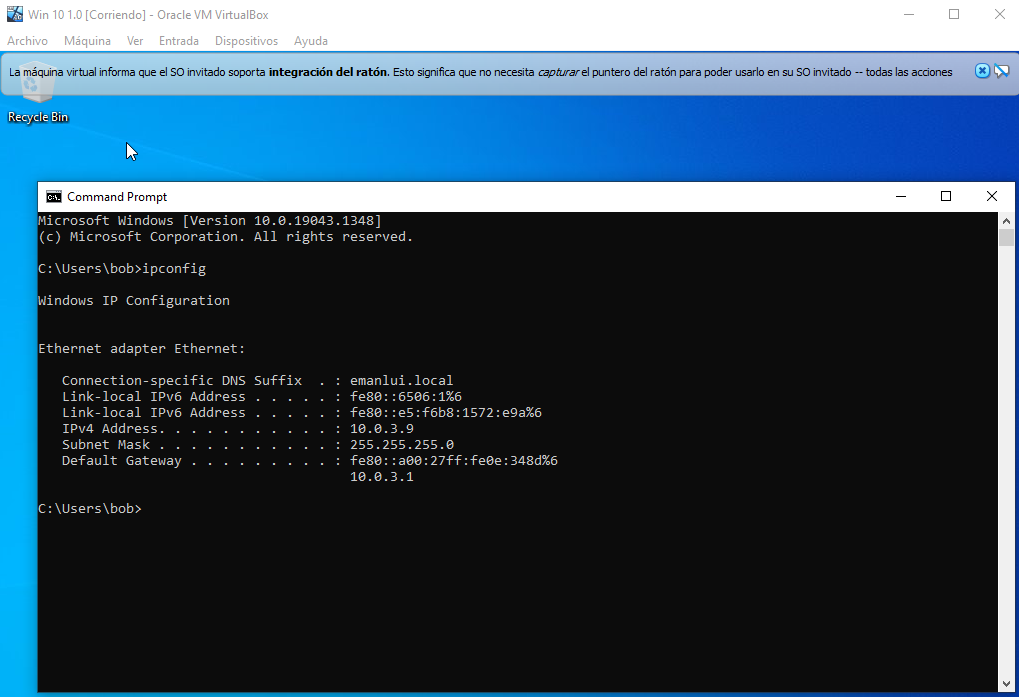Viewport: 1019px width, 697px height.
Task: Open the Ver menu
Action: coord(135,41)
